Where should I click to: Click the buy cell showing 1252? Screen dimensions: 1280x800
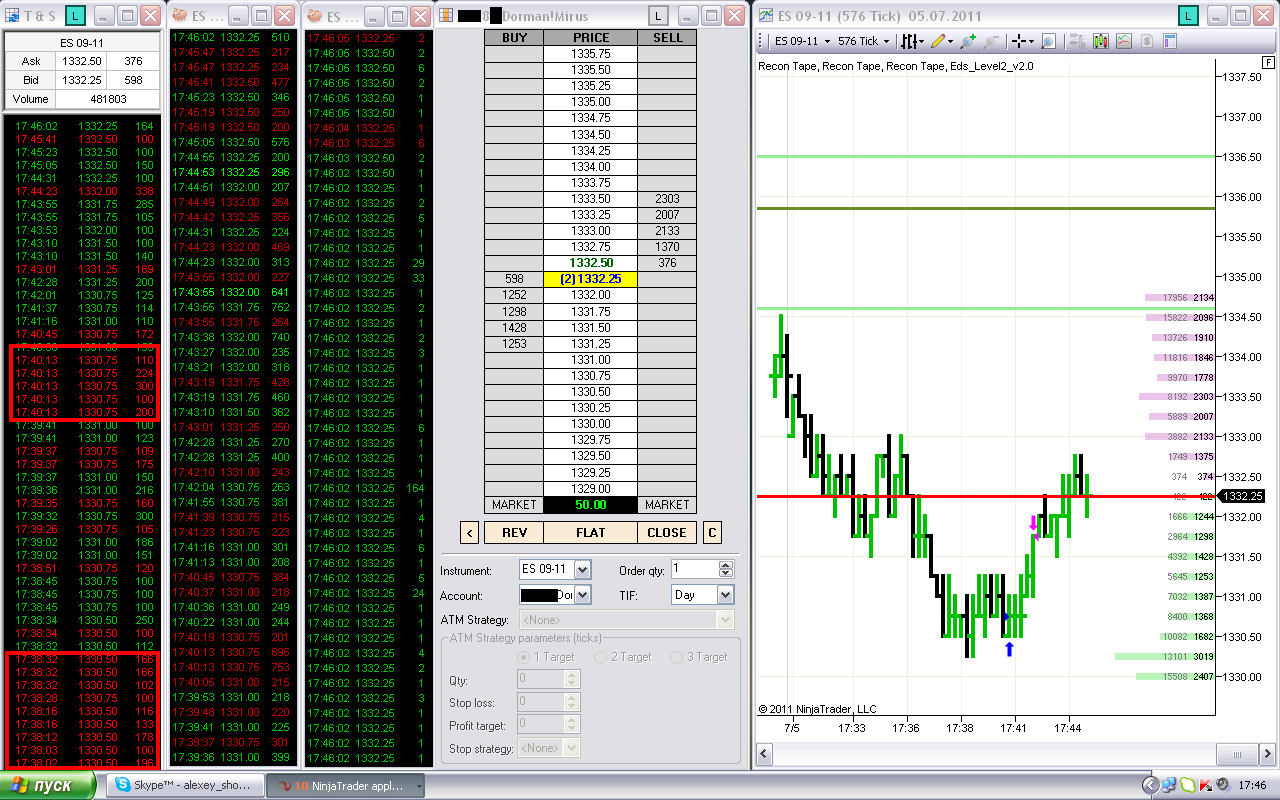click(514, 295)
